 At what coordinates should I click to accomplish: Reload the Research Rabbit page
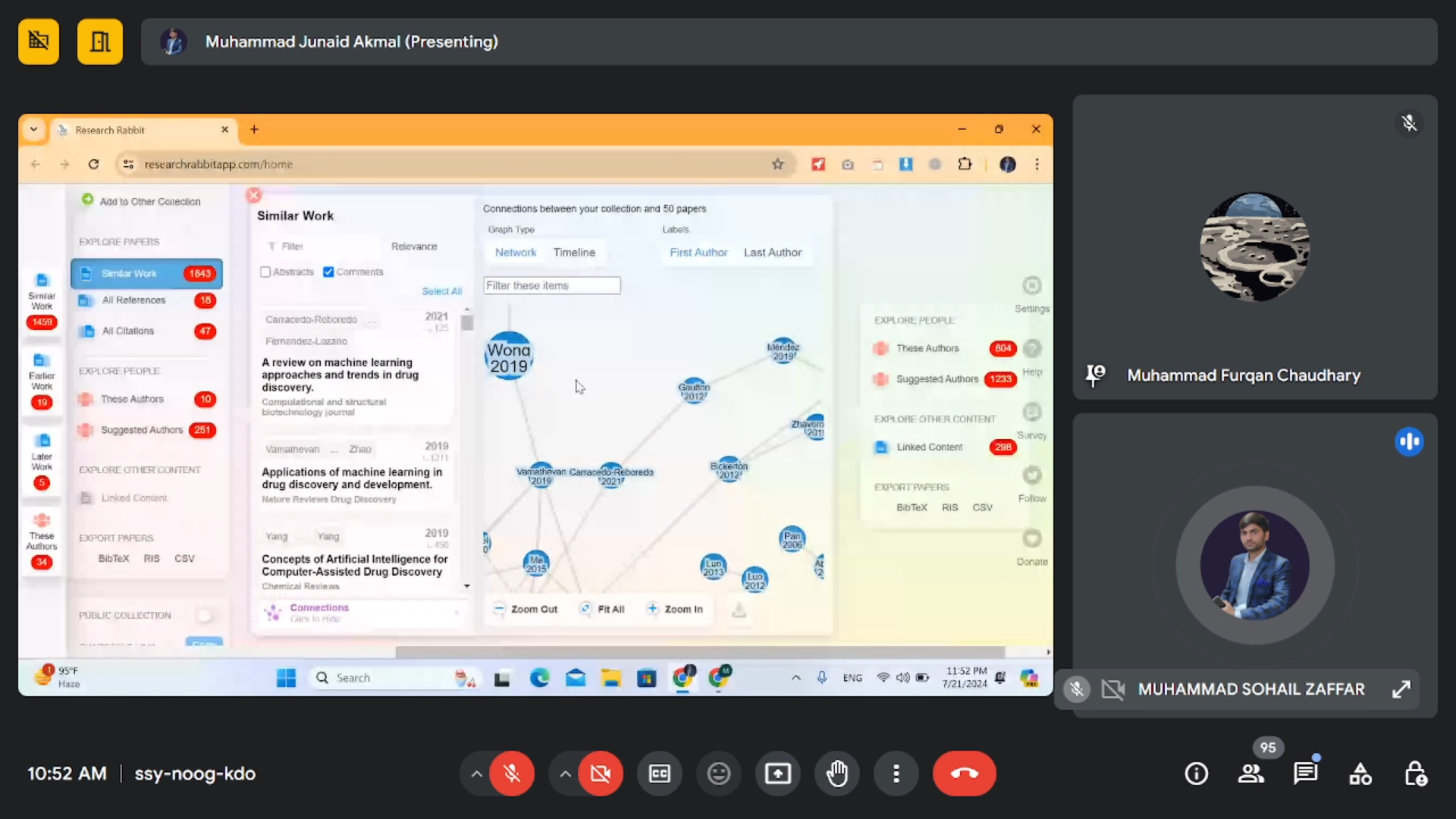[x=93, y=165]
